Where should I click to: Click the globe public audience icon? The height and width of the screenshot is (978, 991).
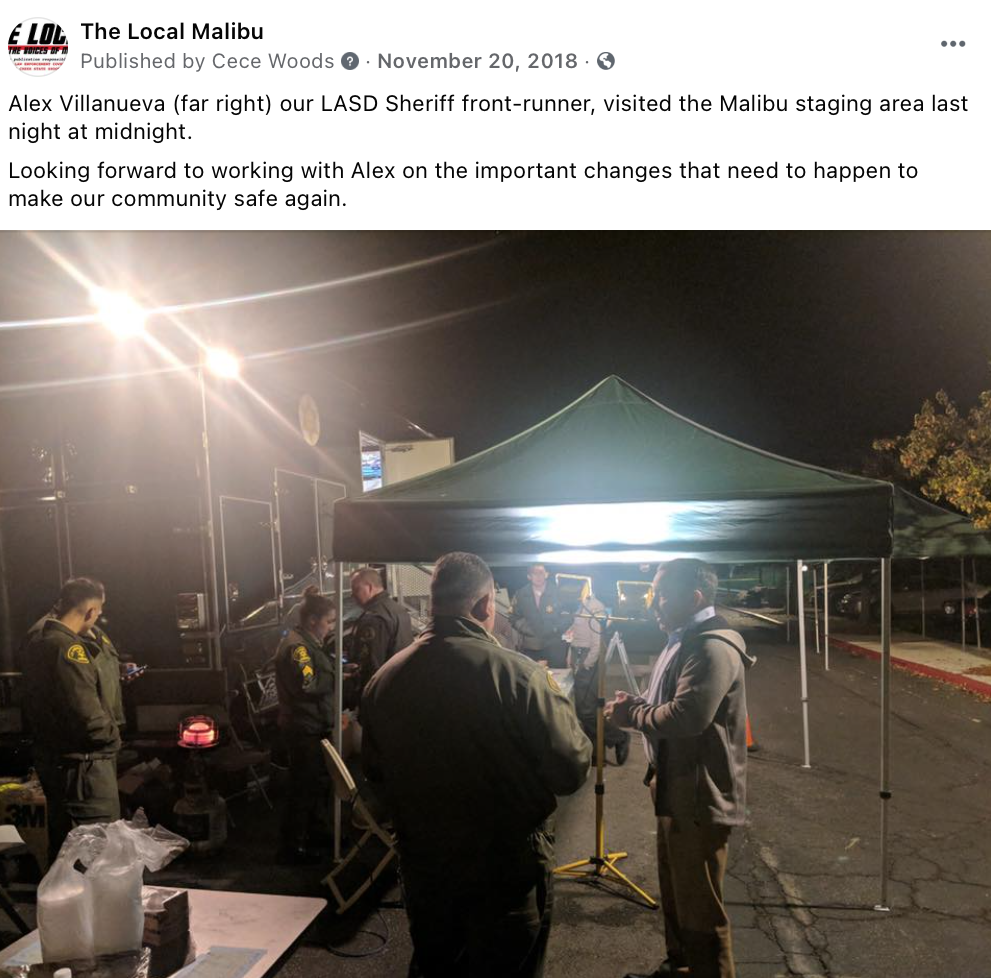[x=605, y=61]
